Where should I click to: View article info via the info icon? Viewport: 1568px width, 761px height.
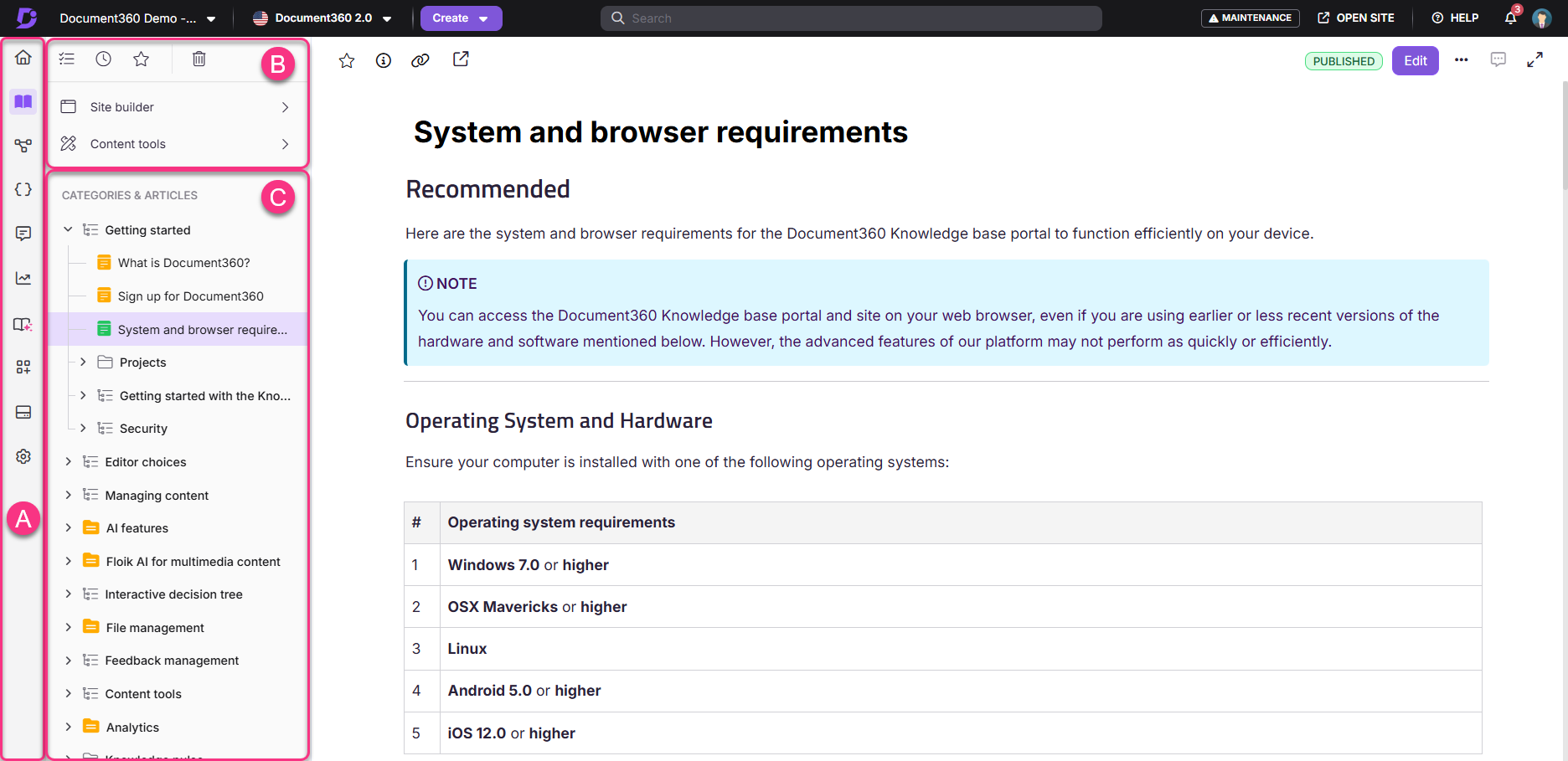[x=384, y=59]
